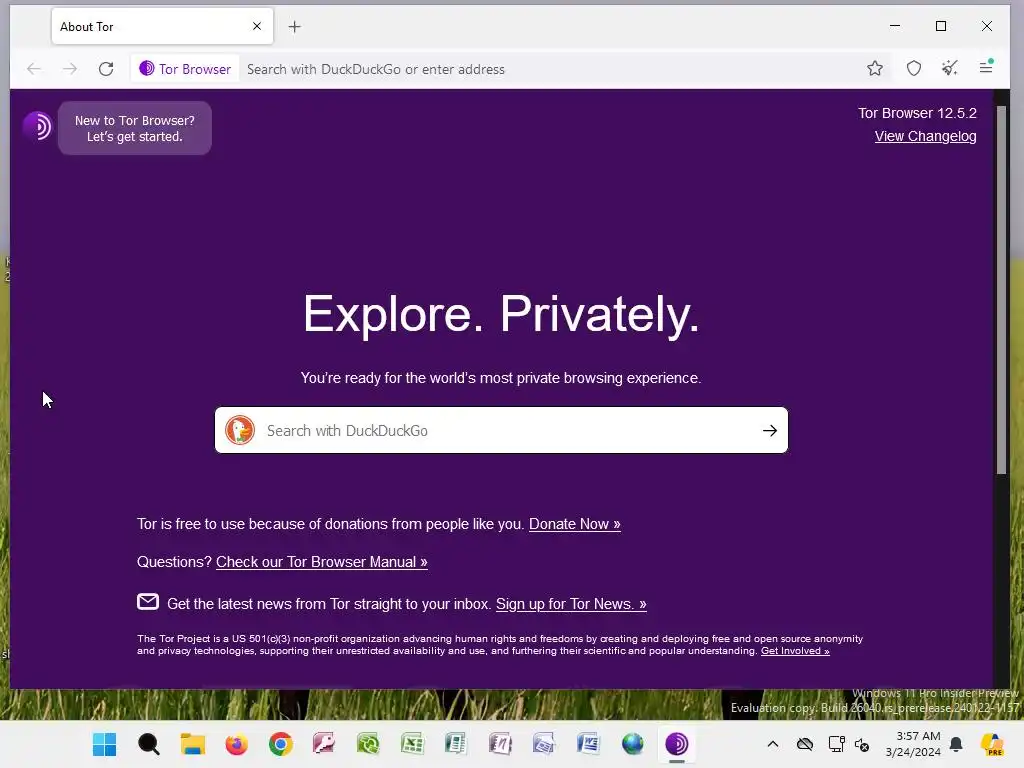Open a new tab with plus button
The height and width of the screenshot is (768, 1024).
[x=295, y=27]
